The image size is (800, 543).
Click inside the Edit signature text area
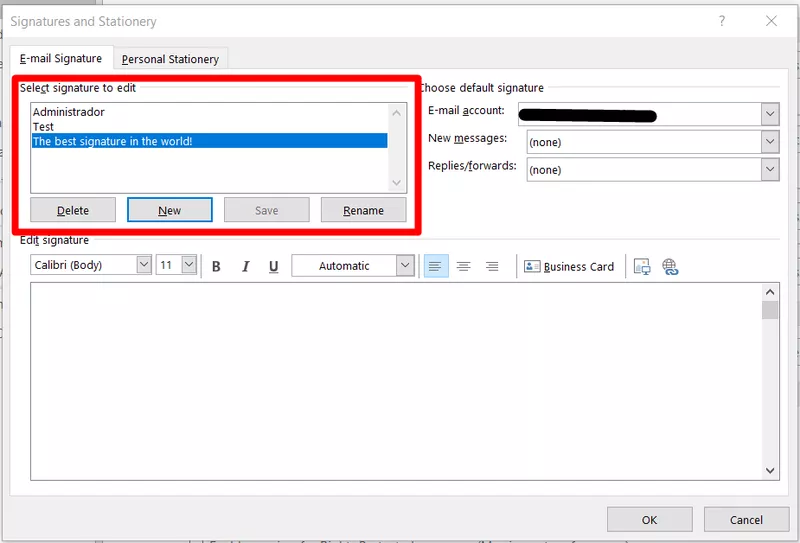396,381
